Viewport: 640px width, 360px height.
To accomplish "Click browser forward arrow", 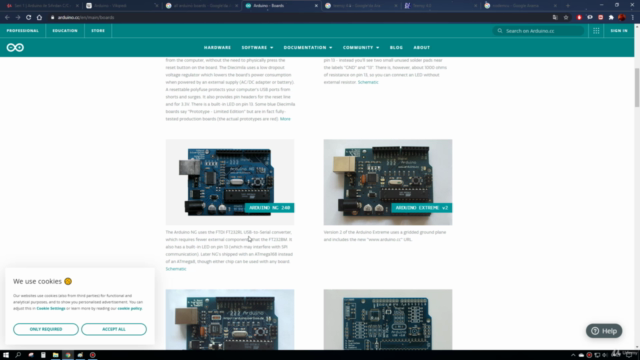I will click(18, 18).
